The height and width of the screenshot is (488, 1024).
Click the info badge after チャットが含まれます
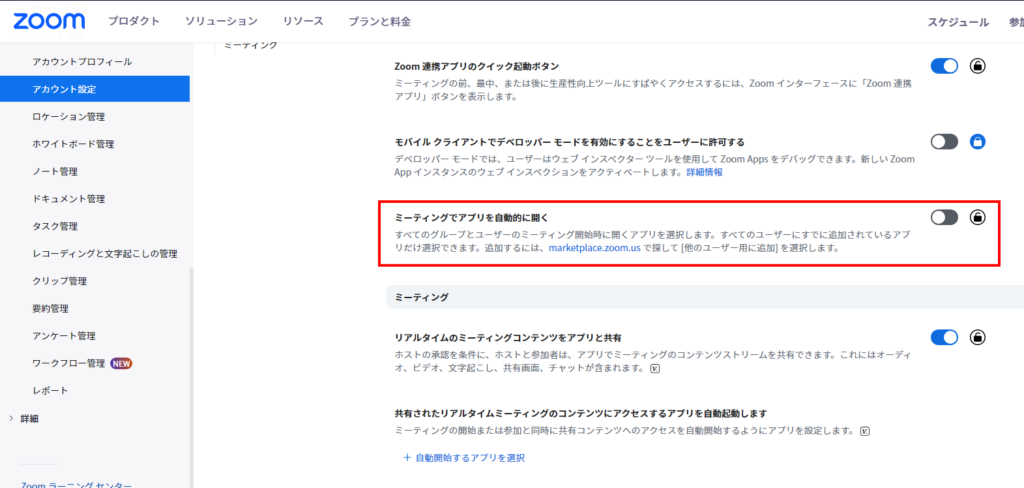(x=655, y=368)
